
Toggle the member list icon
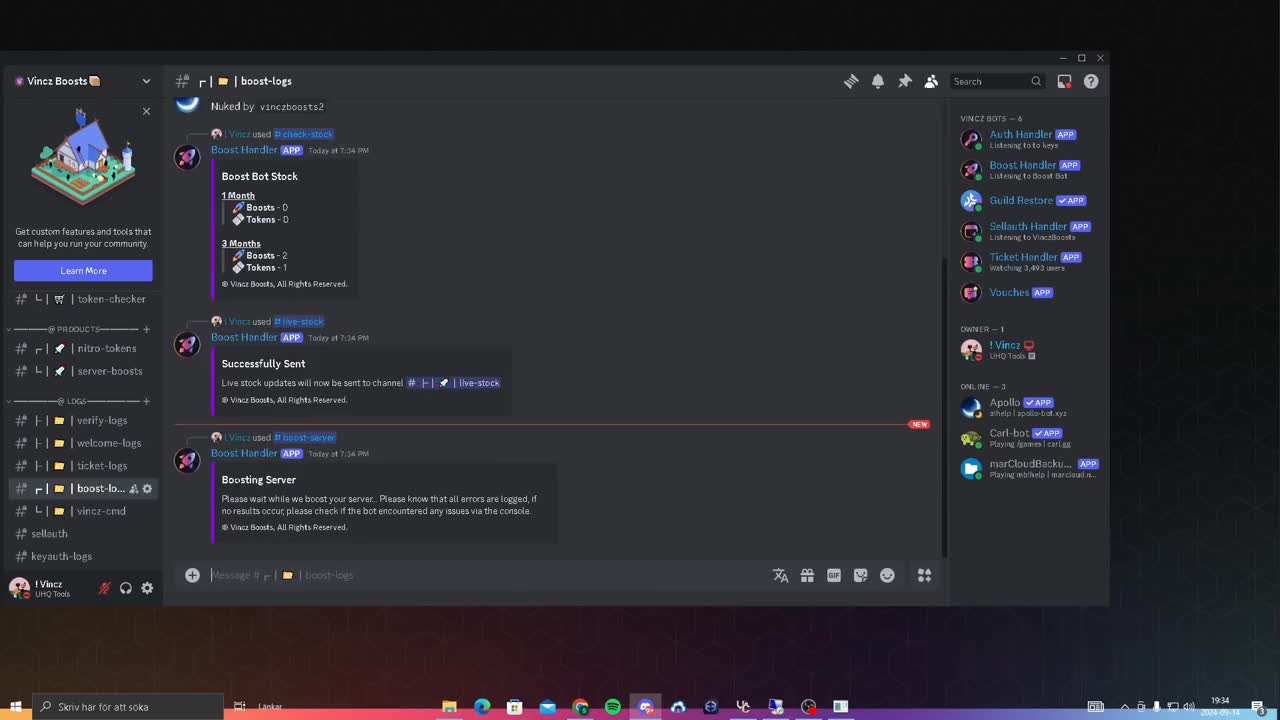[x=931, y=81]
